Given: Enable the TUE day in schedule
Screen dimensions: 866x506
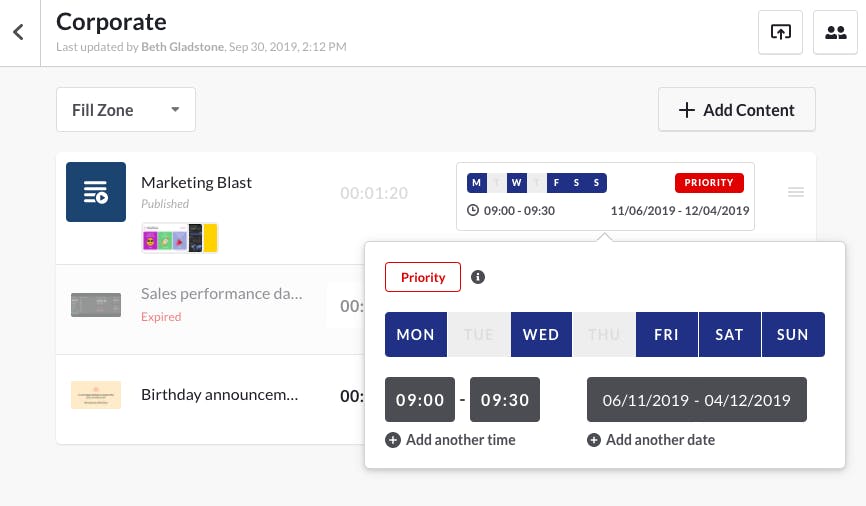Looking at the screenshot, I should (x=479, y=334).
